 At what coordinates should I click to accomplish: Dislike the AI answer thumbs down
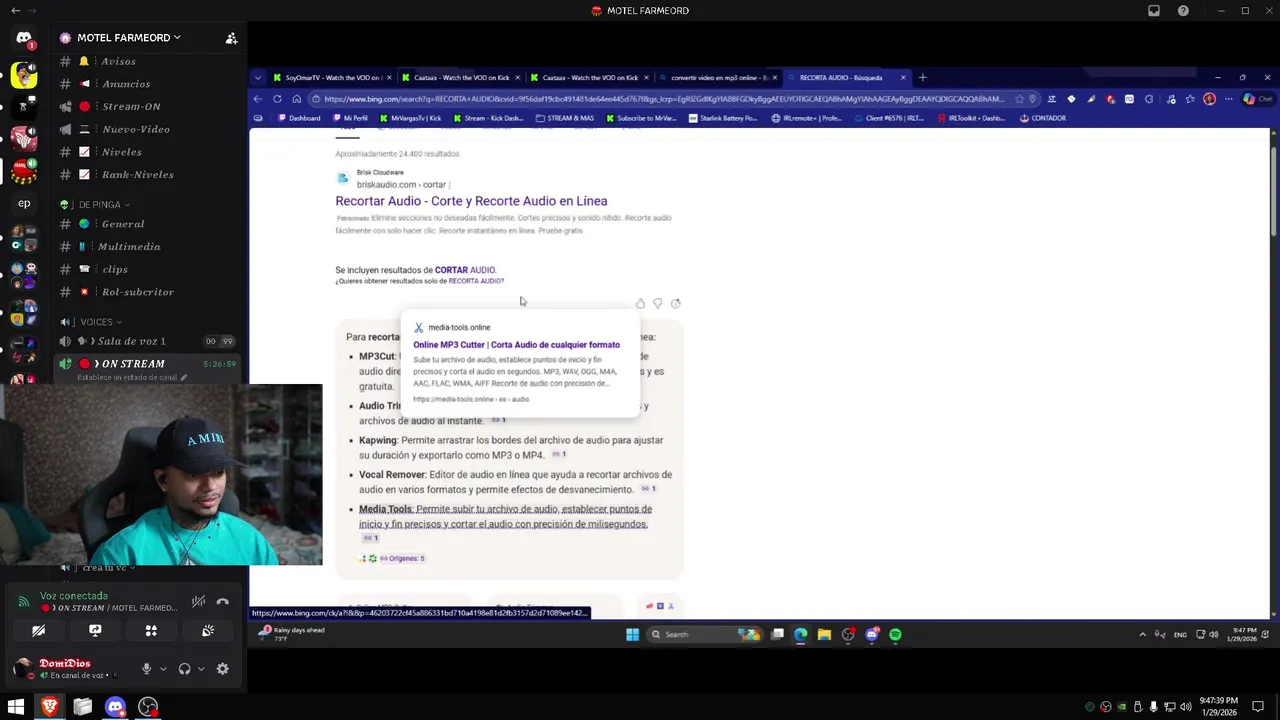pyautogui.click(x=657, y=303)
